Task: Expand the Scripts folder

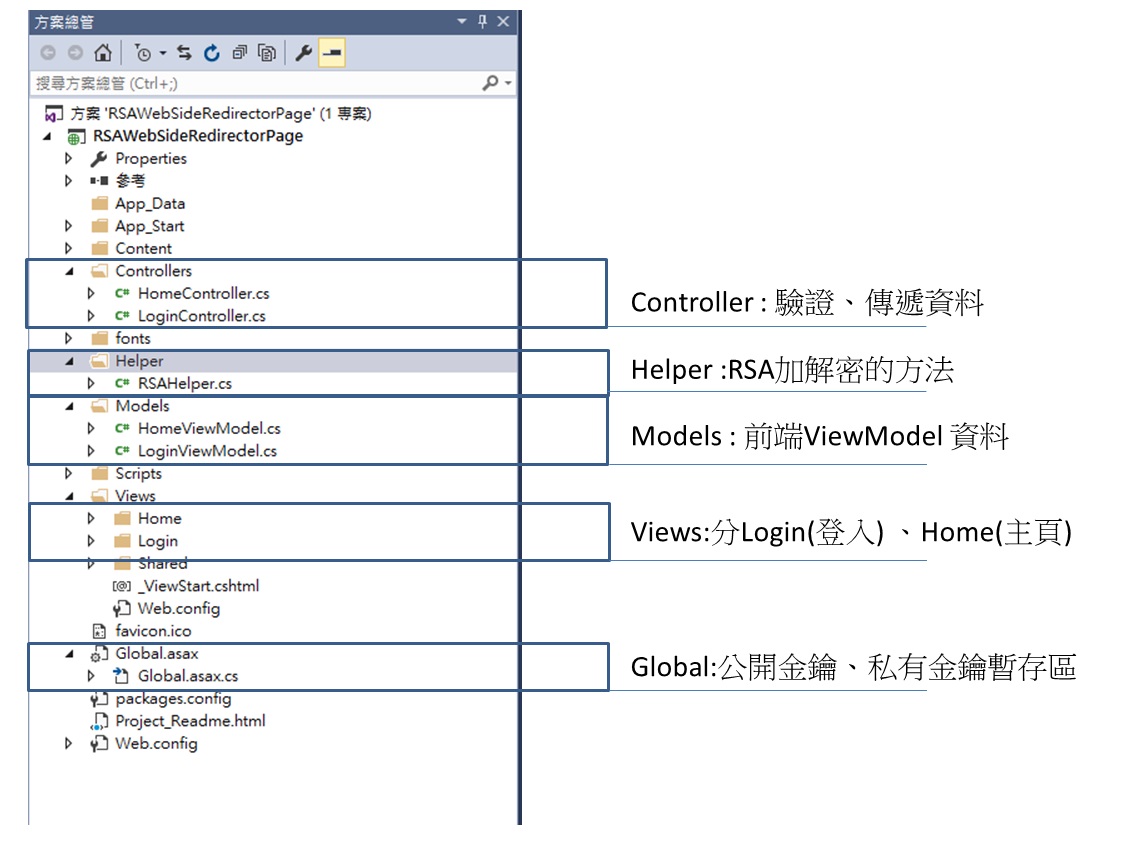Action: pos(68,473)
